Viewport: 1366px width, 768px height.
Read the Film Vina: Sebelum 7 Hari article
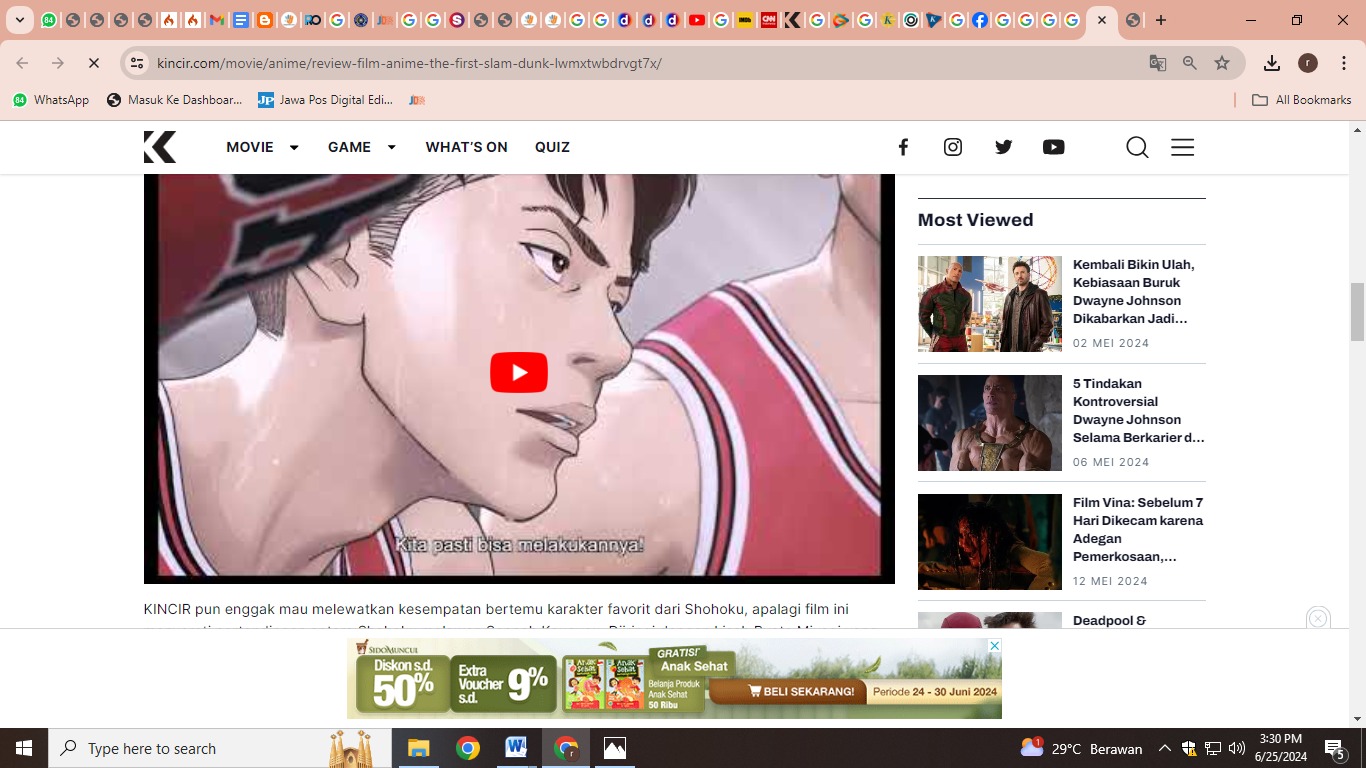pos(1138,529)
